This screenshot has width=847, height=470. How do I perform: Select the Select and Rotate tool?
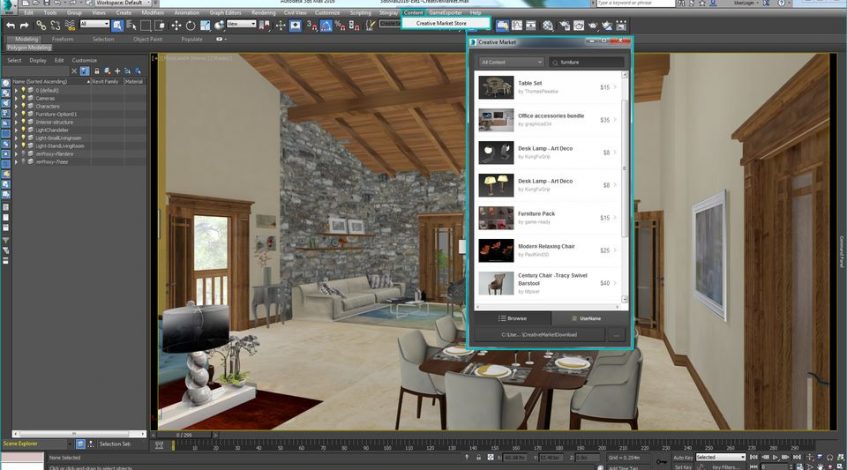(191, 24)
